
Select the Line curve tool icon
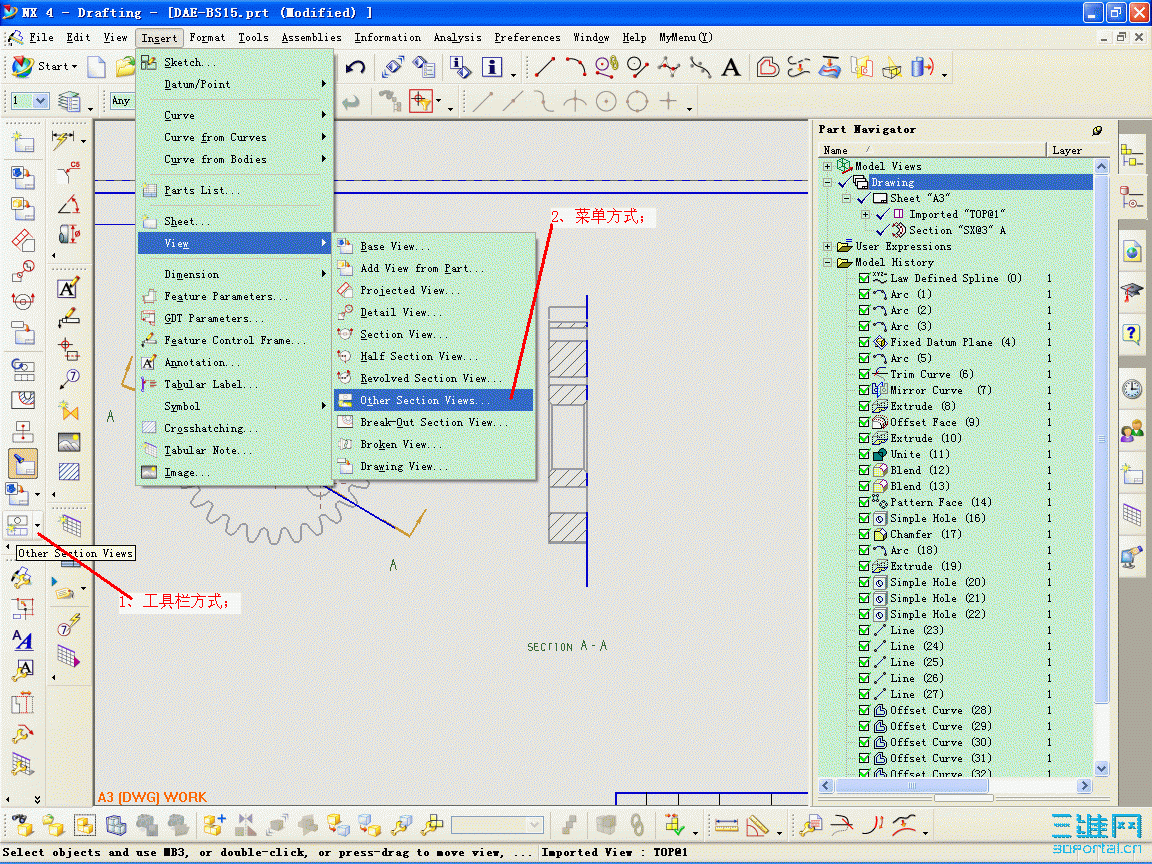click(544, 68)
